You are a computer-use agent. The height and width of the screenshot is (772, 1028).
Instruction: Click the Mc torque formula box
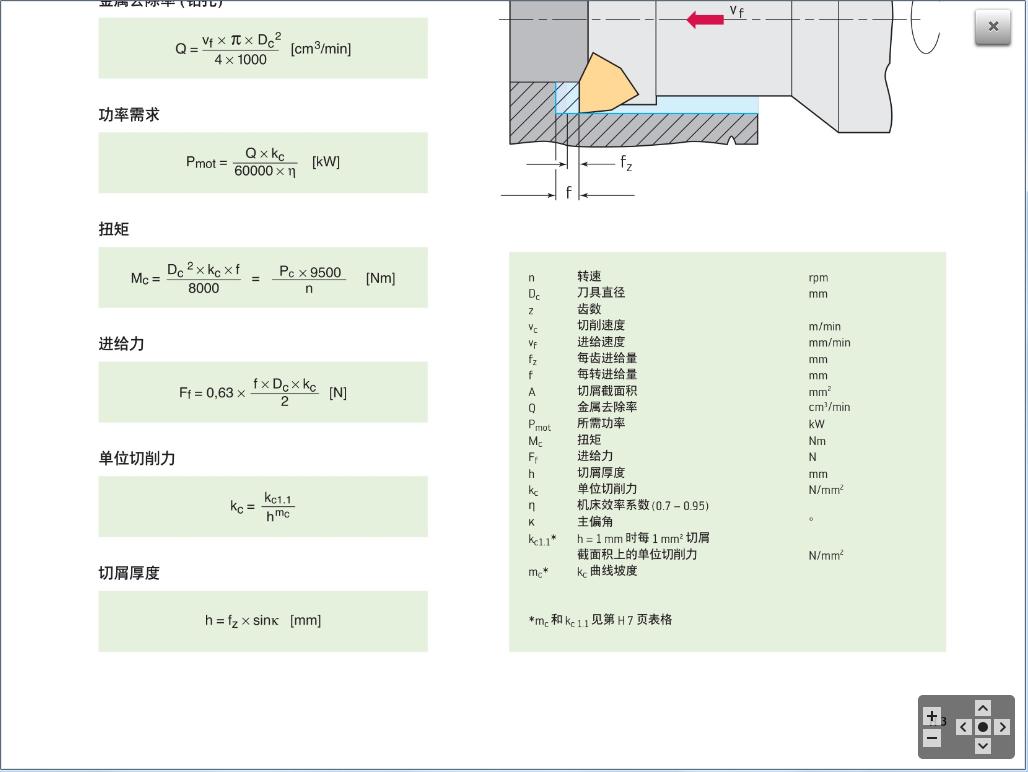coord(263,277)
